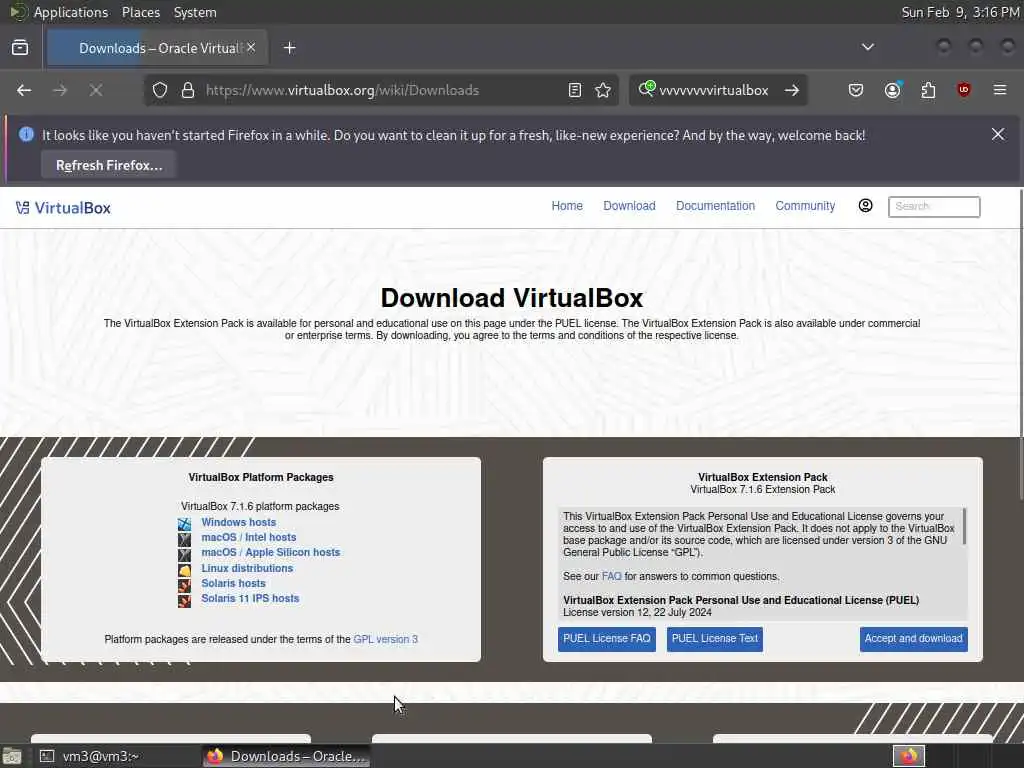Open Firefox account icon
This screenshot has height=768, width=1024.
point(892,90)
